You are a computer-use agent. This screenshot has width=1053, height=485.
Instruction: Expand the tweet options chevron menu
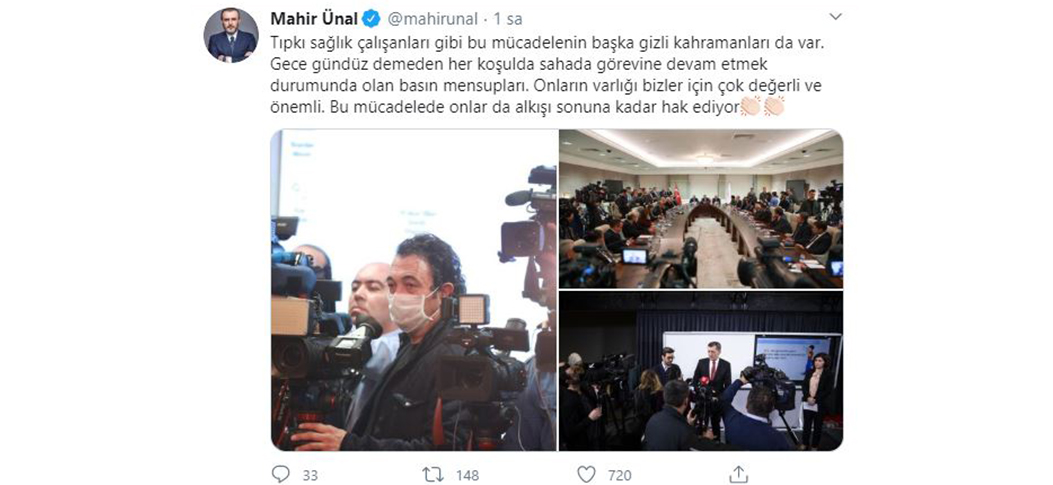(835, 16)
